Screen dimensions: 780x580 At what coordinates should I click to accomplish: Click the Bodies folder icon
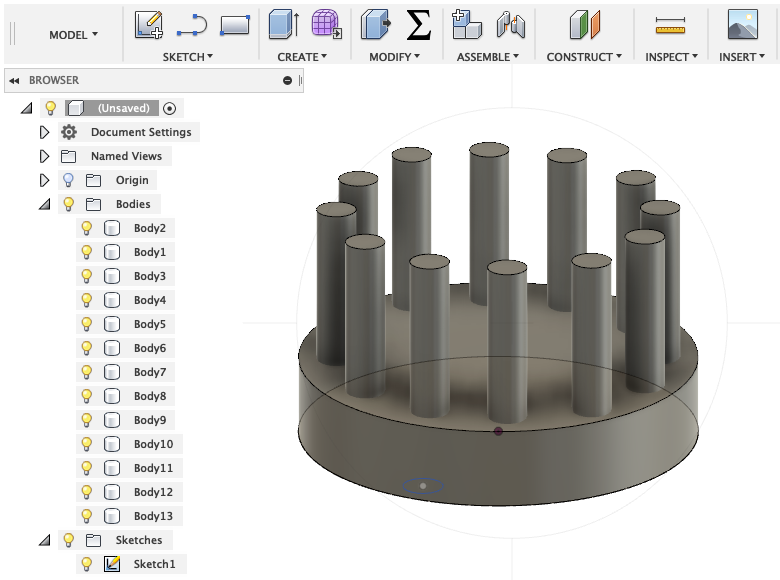(x=93, y=204)
